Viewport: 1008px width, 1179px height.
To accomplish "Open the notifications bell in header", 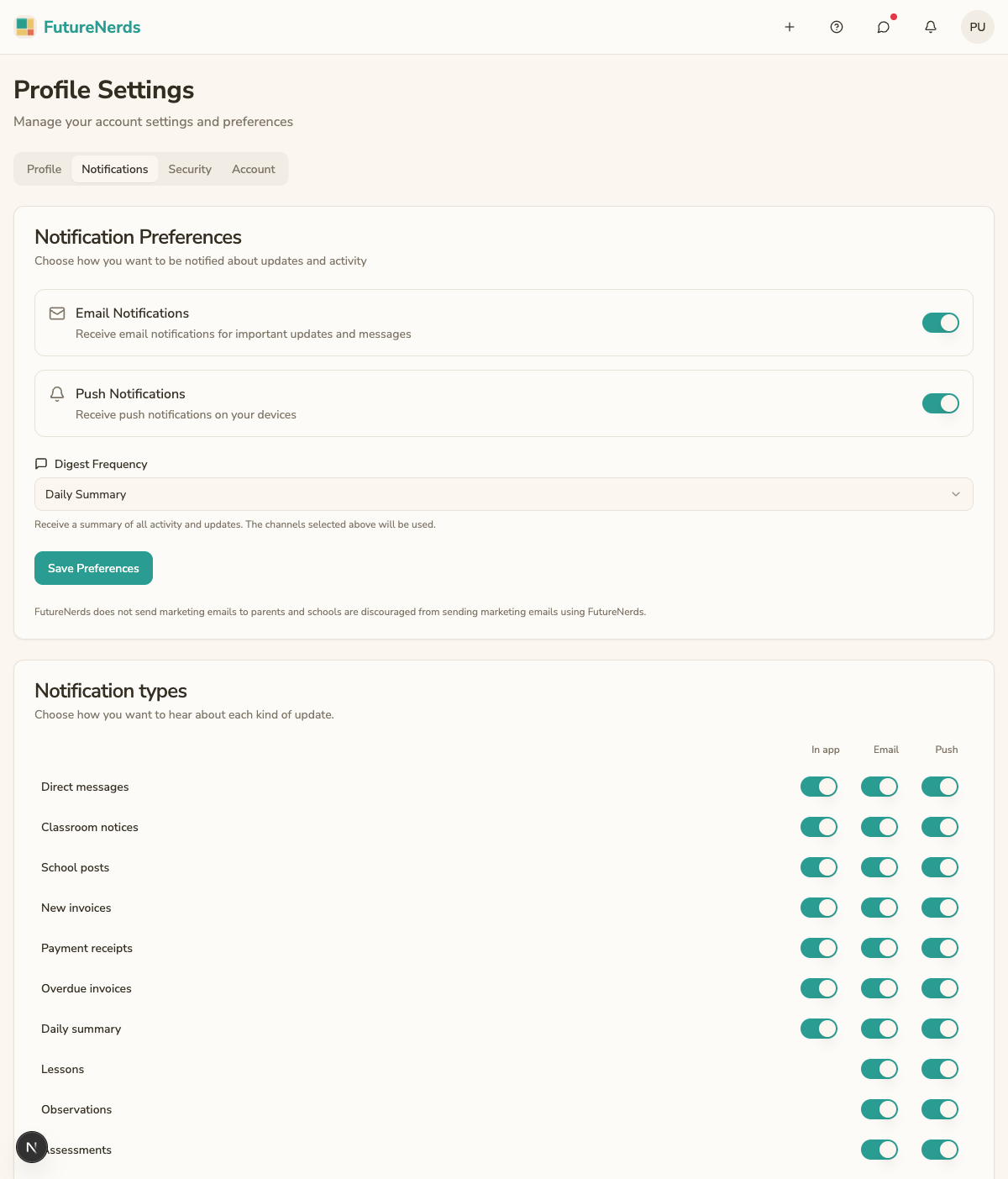I will coord(931,27).
